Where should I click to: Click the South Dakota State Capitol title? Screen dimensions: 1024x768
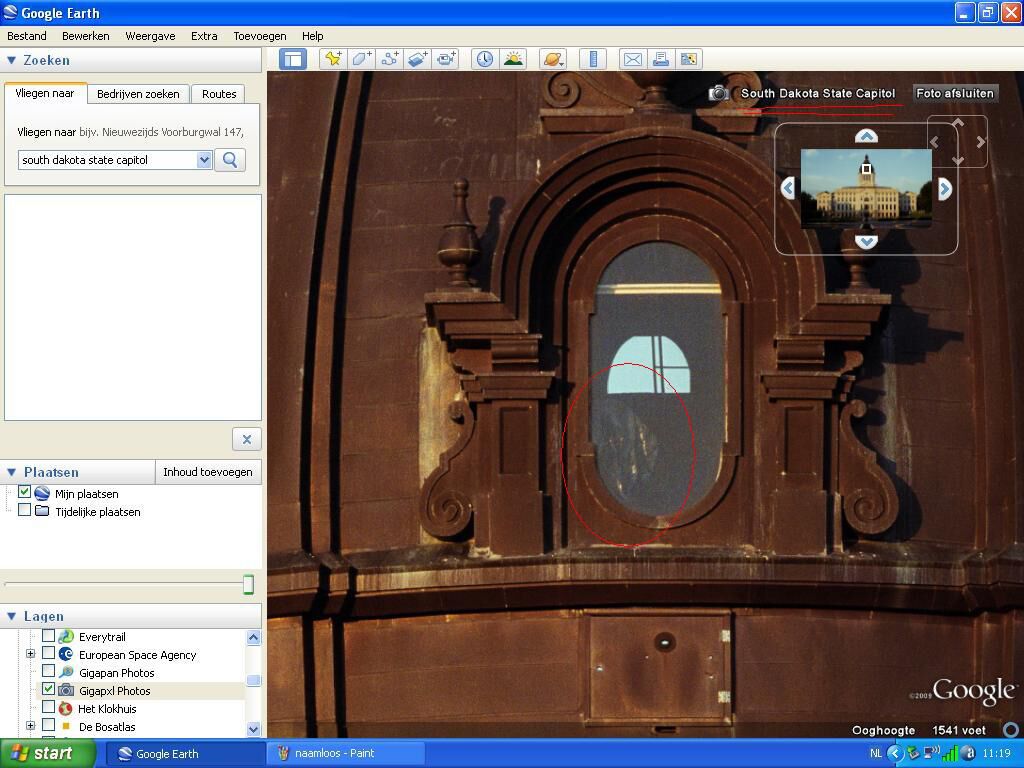(x=818, y=93)
